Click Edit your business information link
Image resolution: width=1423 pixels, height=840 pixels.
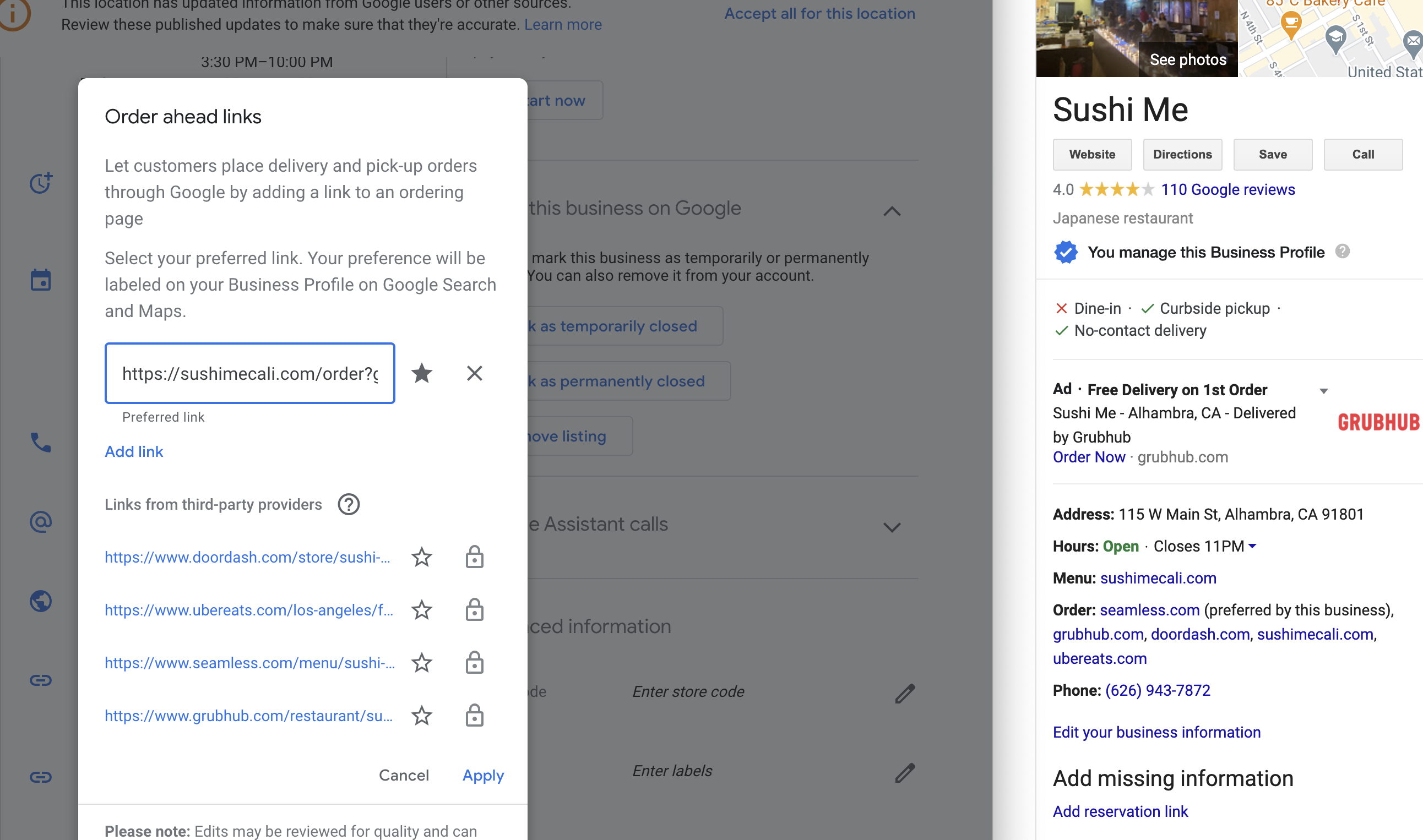point(1157,732)
